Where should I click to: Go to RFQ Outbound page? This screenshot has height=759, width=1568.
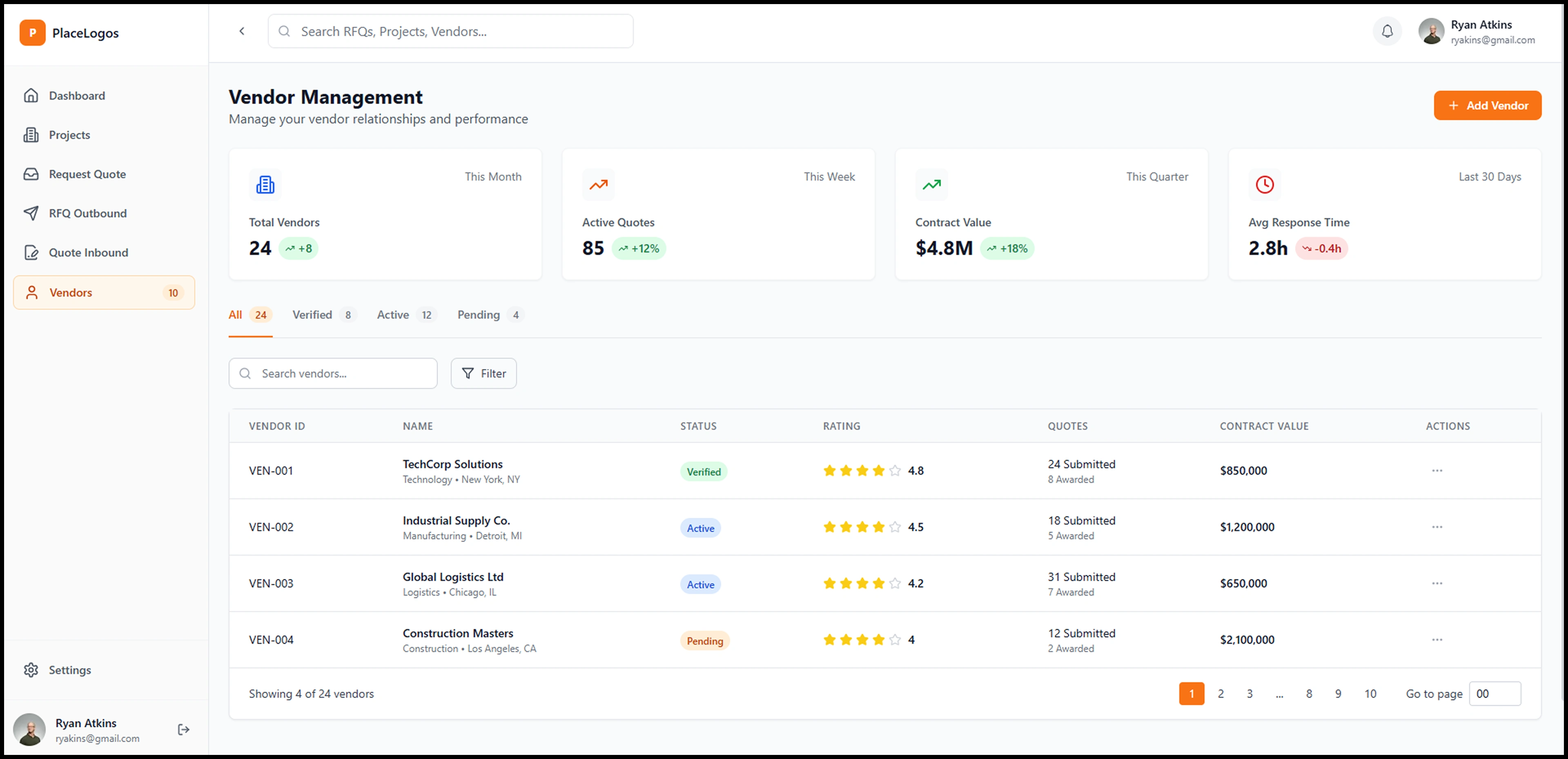(x=88, y=213)
